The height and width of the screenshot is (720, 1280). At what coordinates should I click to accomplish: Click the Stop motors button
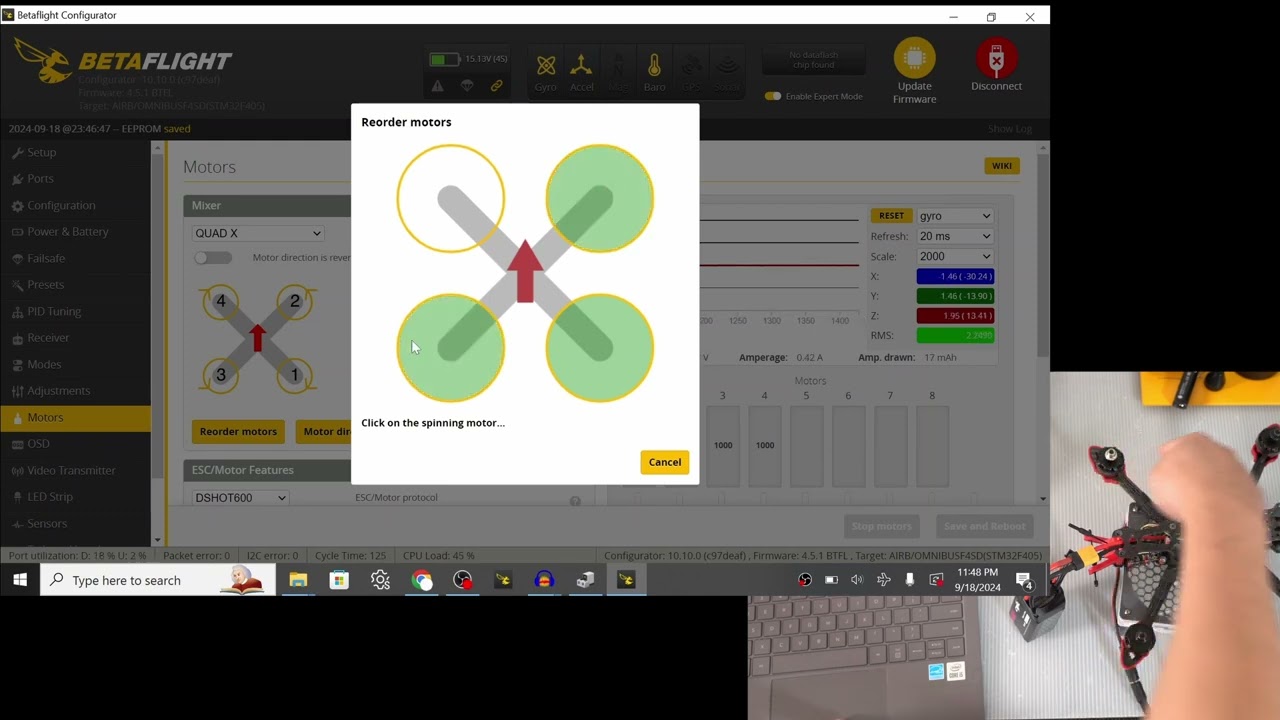(881, 526)
